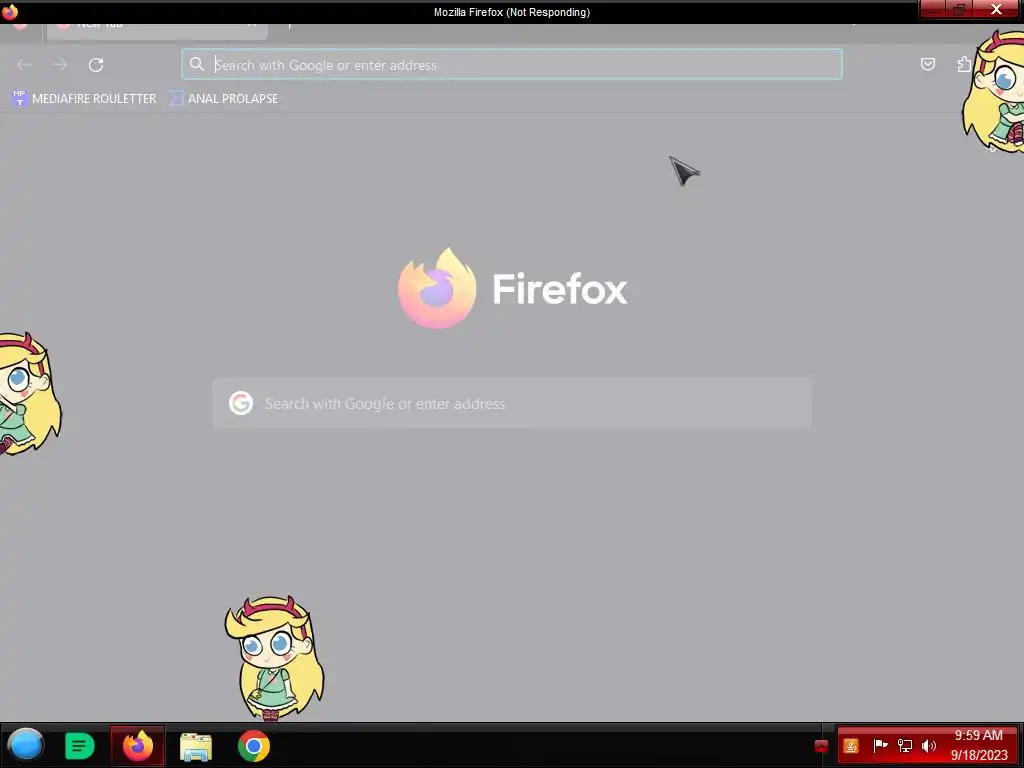The width and height of the screenshot is (1024, 768).
Task: Open the Action Center flag icon
Action: pos(880,745)
